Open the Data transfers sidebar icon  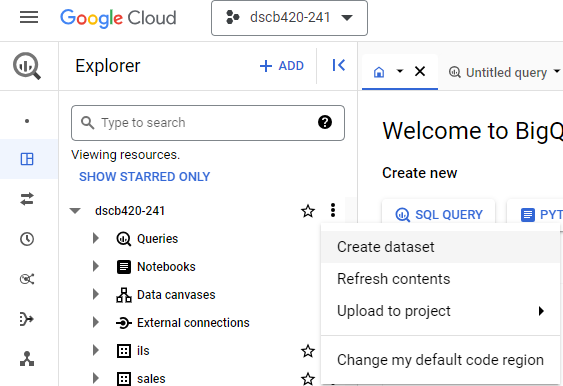coord(27,199)
